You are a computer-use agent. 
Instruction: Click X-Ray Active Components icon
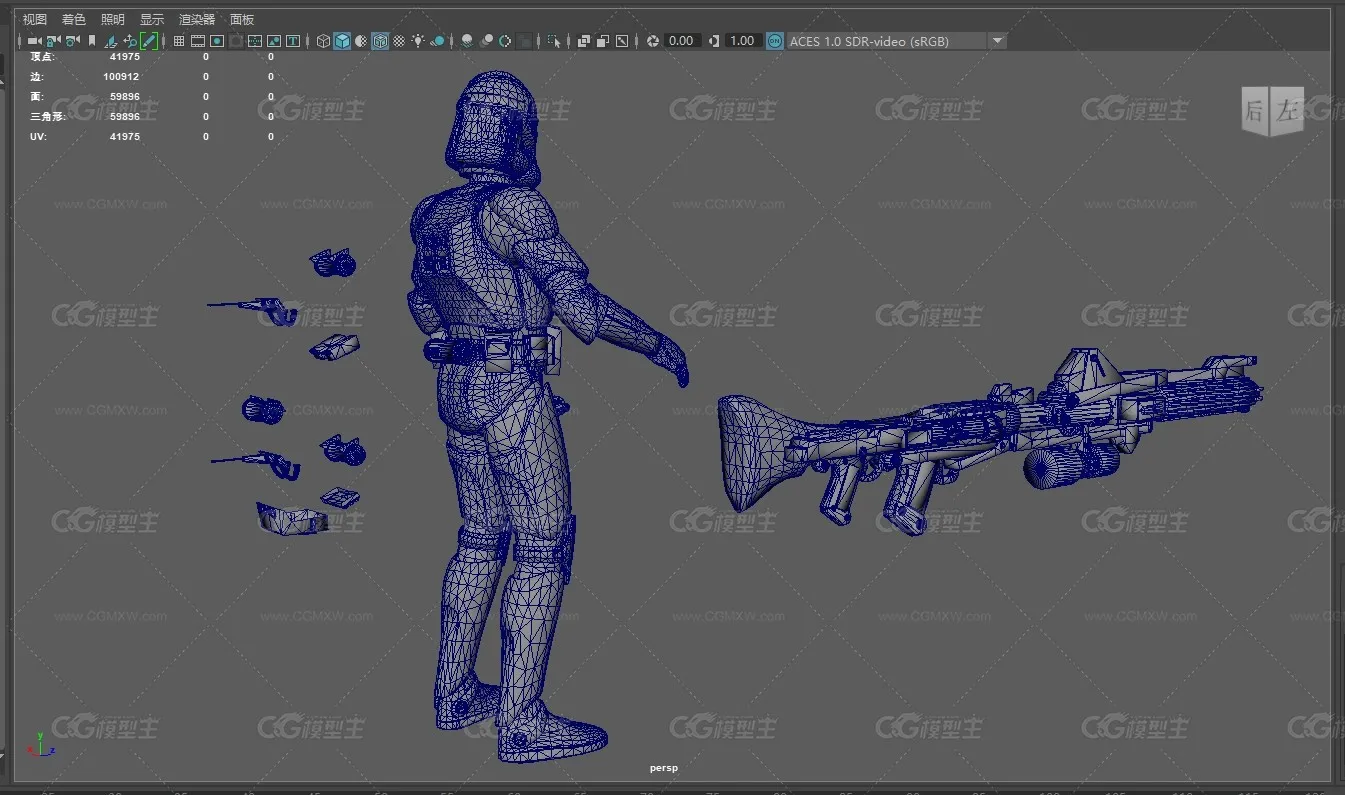603,41
